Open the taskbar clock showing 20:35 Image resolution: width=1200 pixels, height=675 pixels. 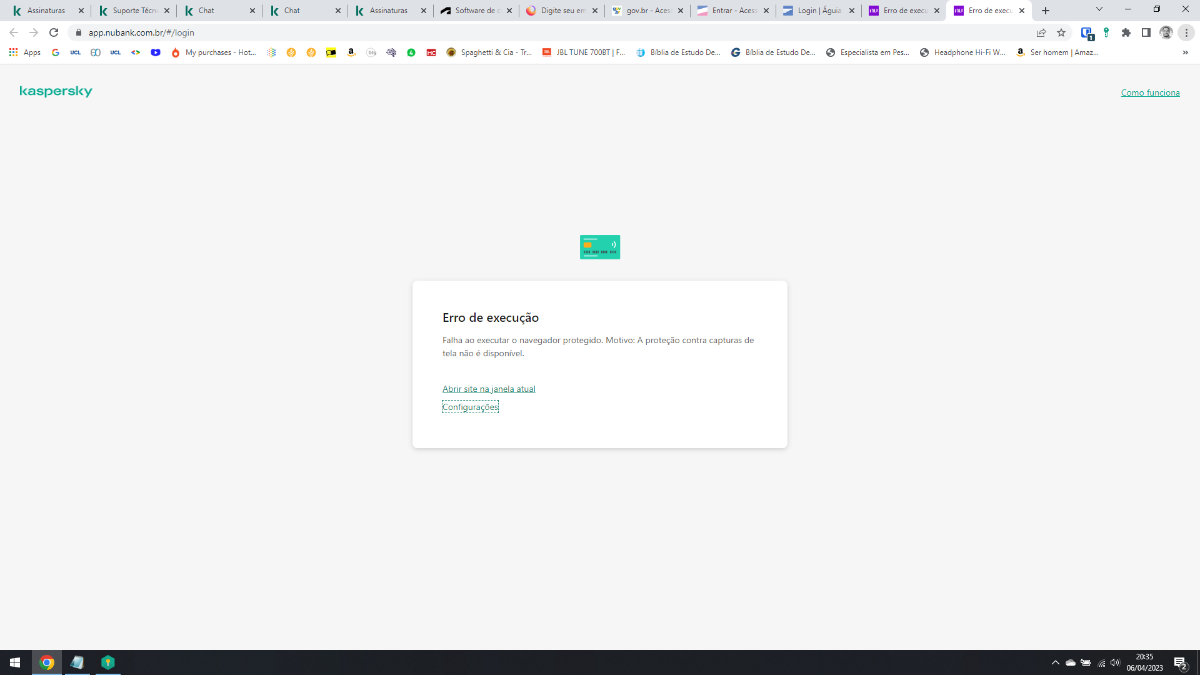click(x=1144, y=662)
